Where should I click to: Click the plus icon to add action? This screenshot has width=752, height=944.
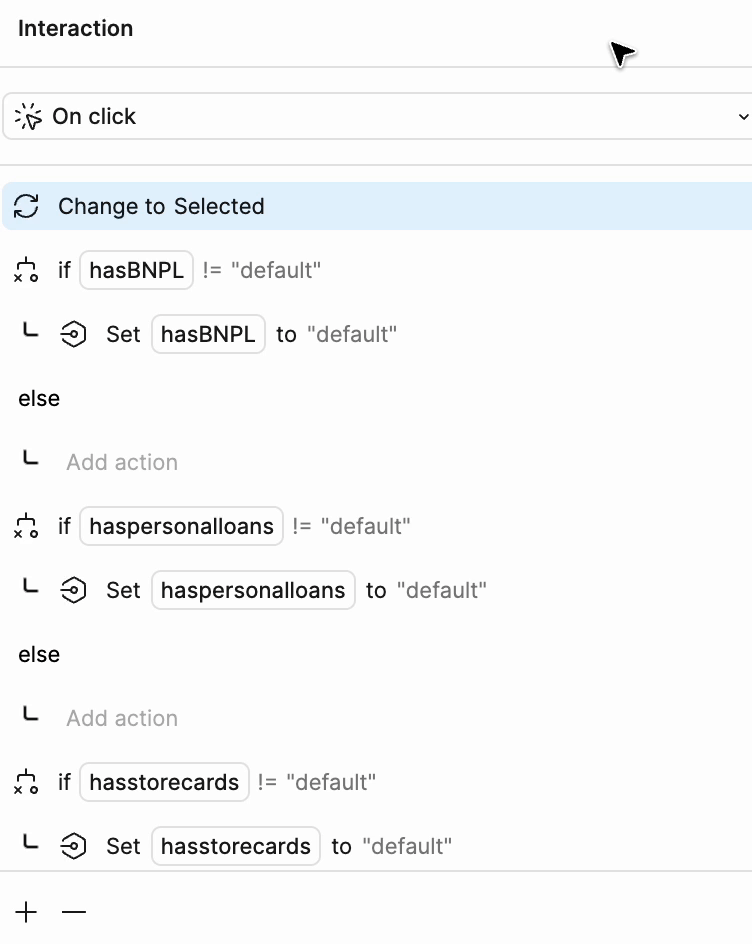26,912
